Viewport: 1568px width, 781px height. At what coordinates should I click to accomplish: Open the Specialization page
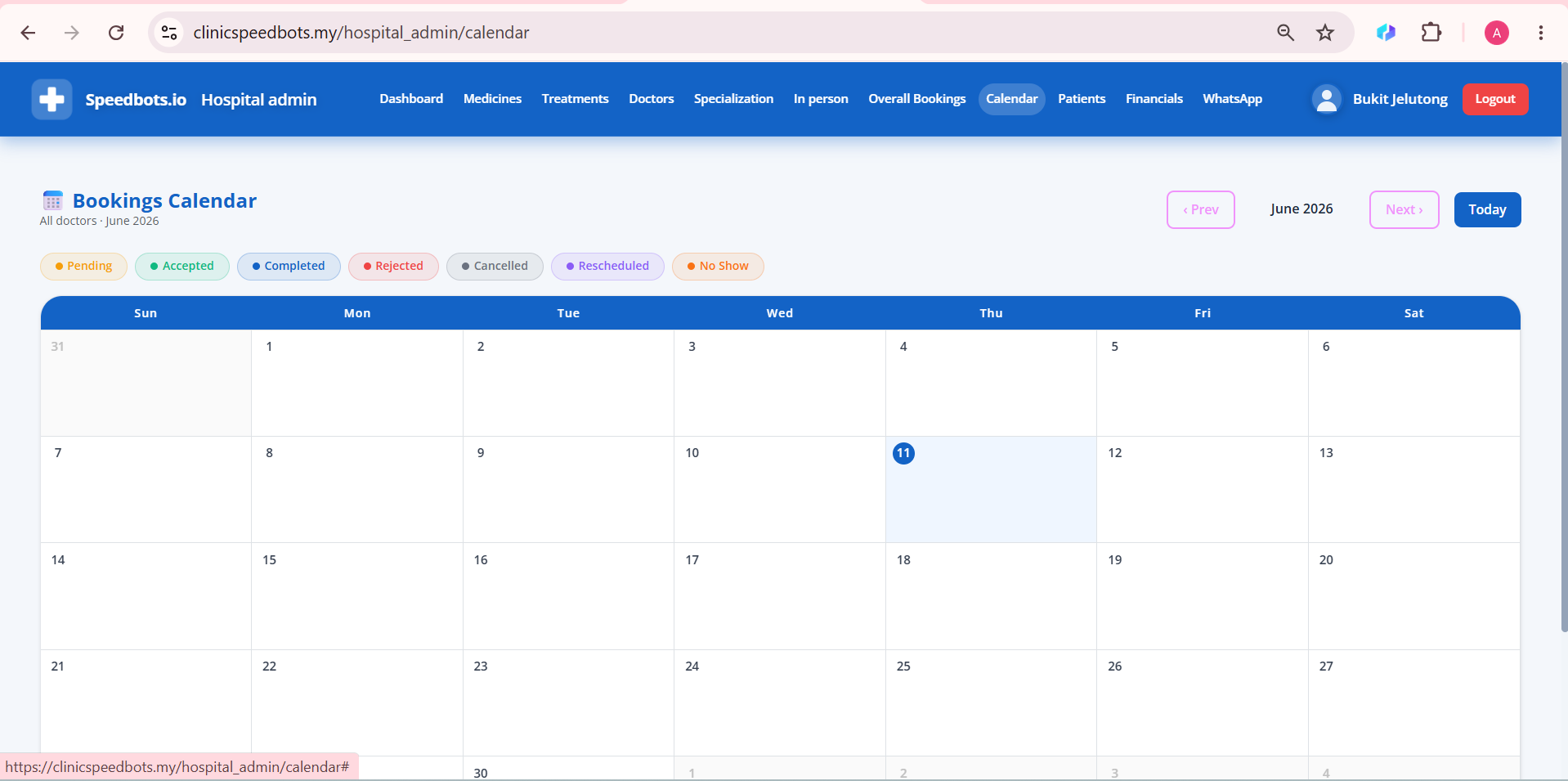(733, 99)
